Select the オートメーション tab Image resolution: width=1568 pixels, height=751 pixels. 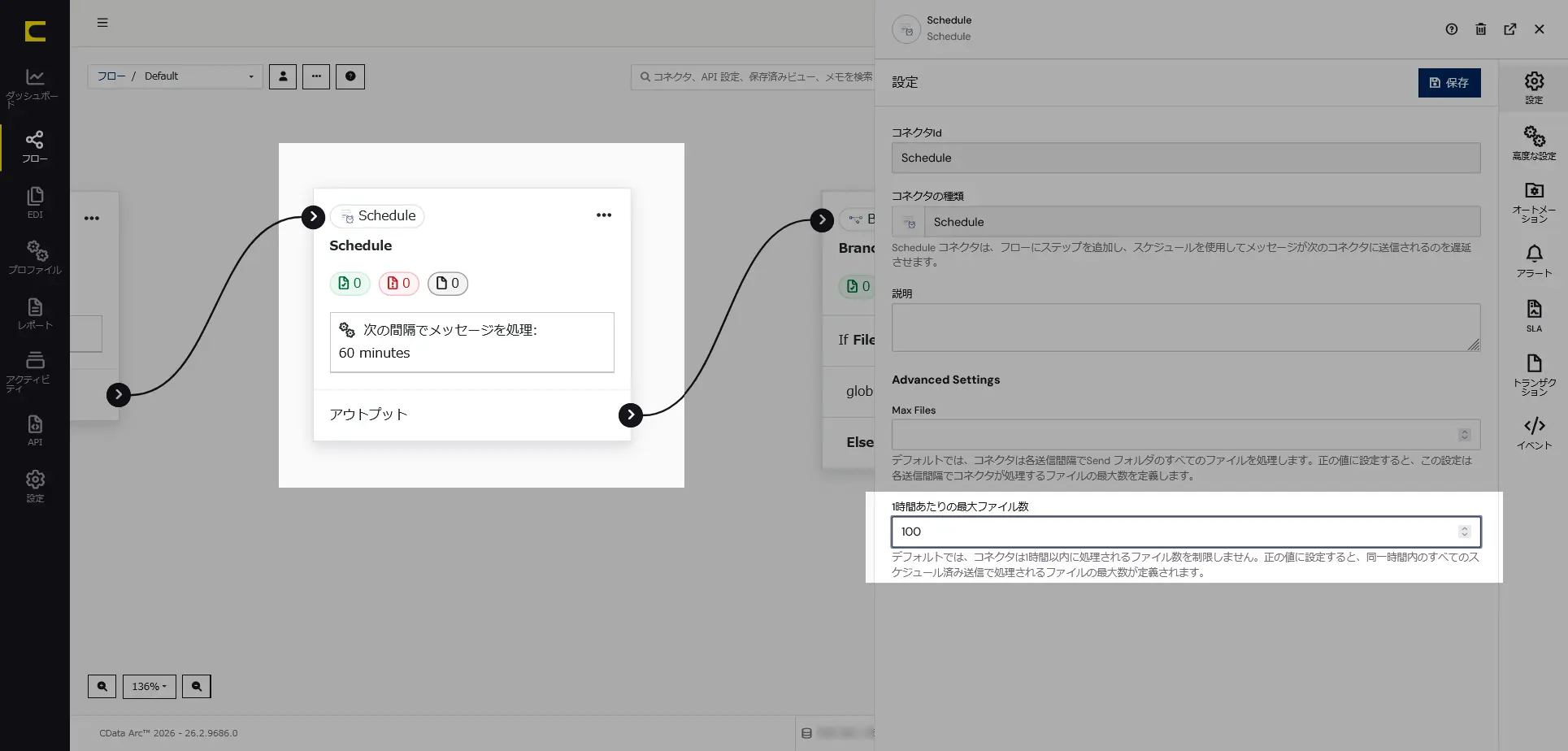[x=1534, y=202]
